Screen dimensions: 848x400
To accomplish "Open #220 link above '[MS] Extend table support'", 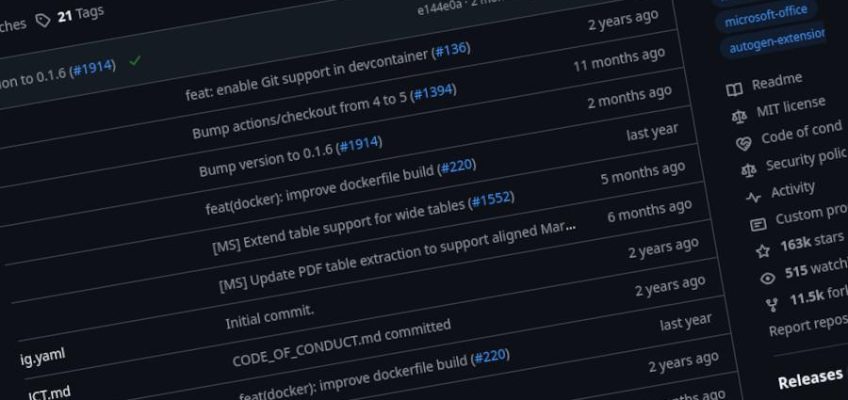I will 458,168.
